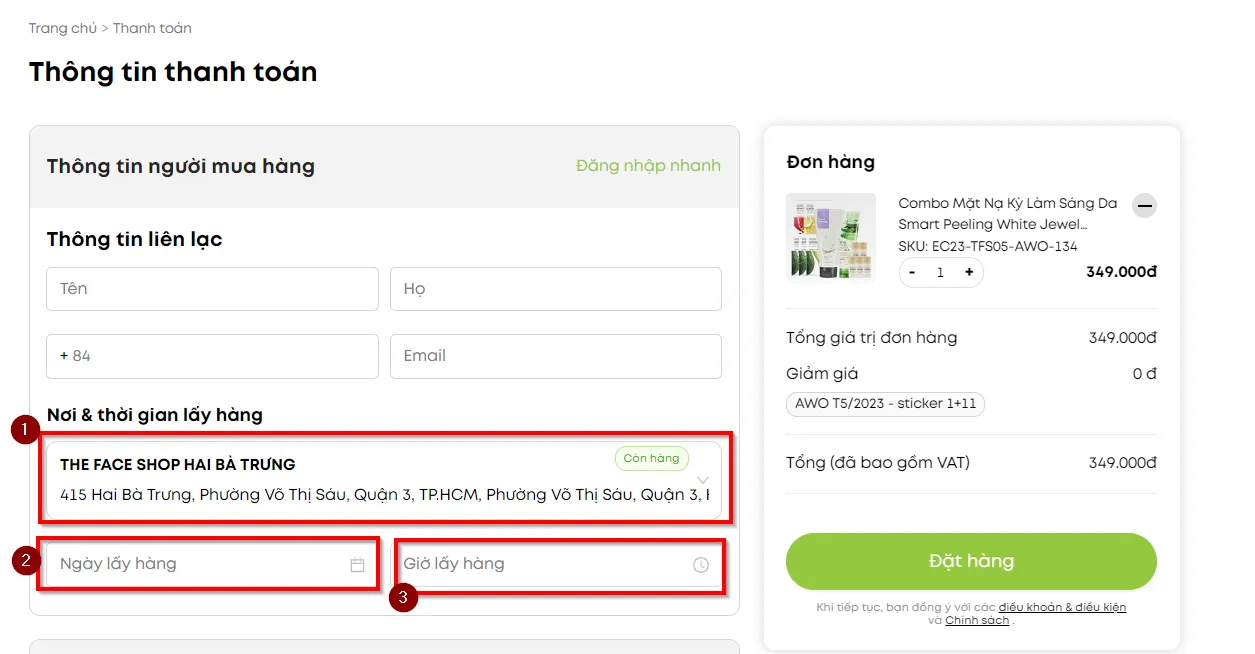Image resolution: width=1255 pixels, height=654 pixels.
Task: Click the combo product thumbnail image
Action: click(831, 238)
